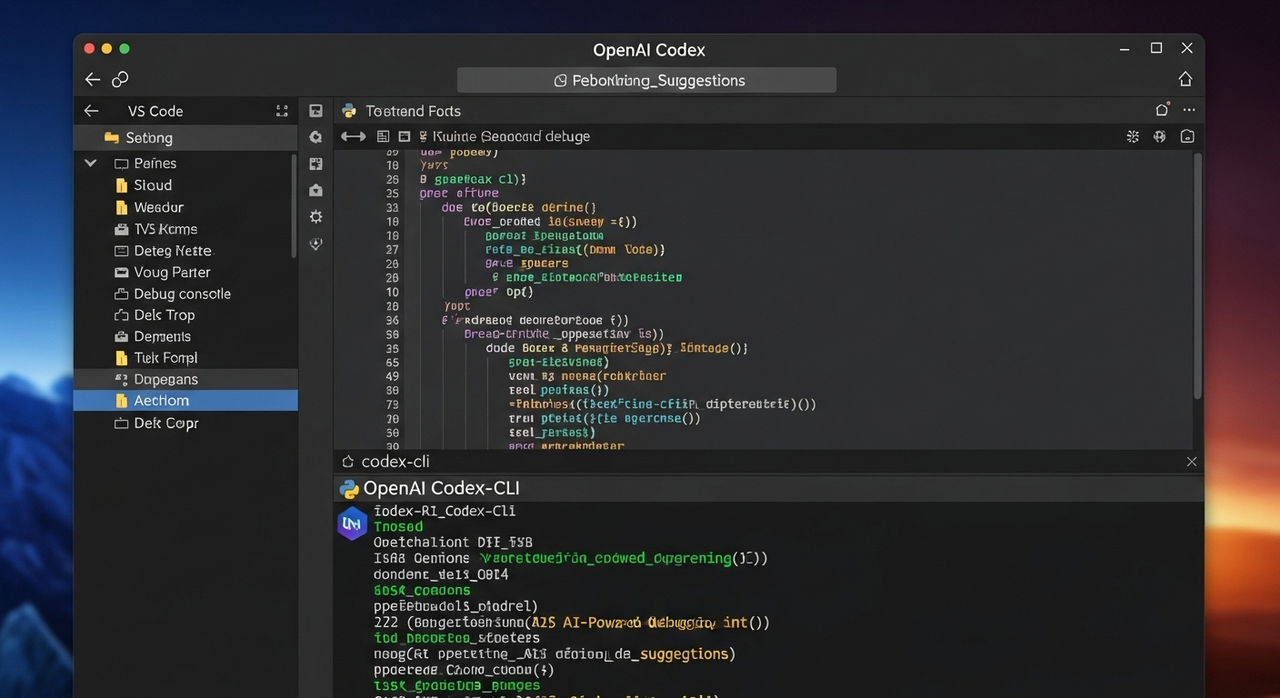The image size is (1280, 698).
Task: Click the house icon with notification dot
Action: tap(1162, 110)
